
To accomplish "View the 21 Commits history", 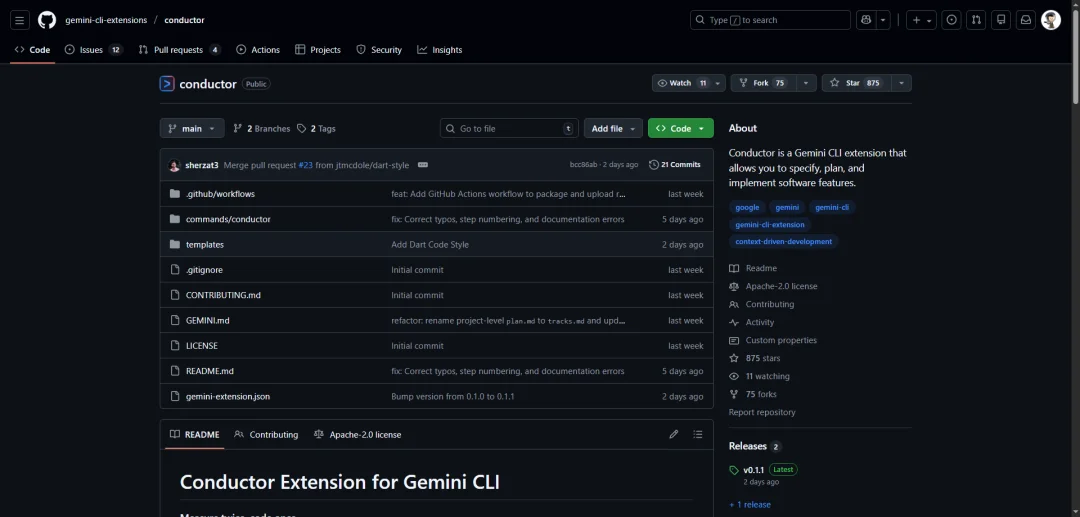I will pos(675,165).
